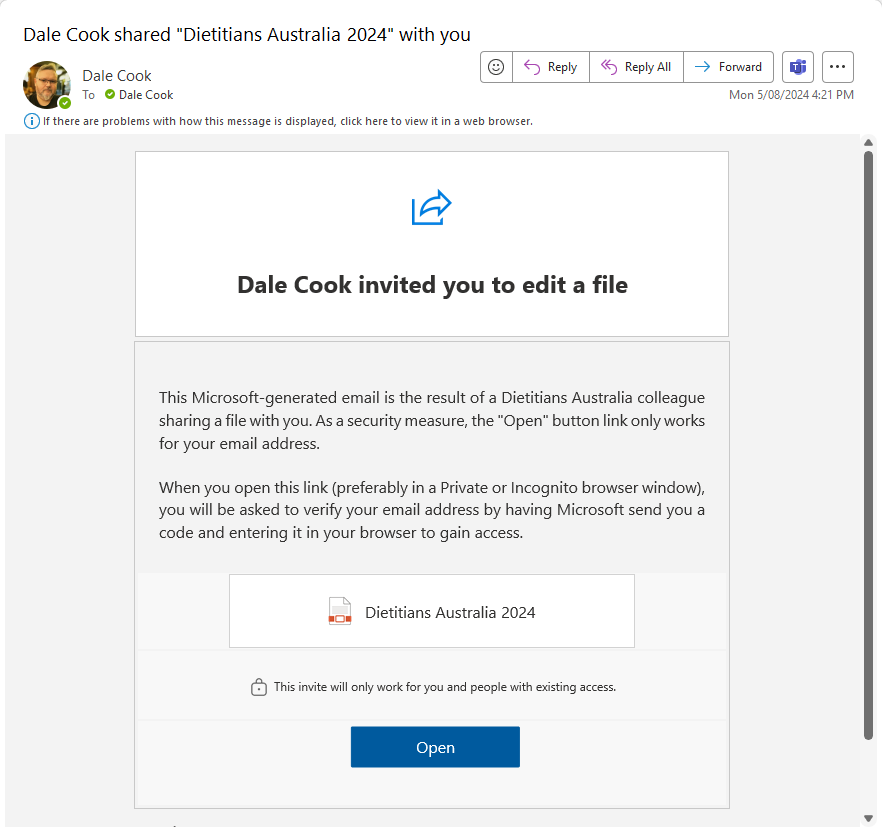Click the scrollbar down arrow
Image resolution: width=882 pixels, height=827 pixels.
(x=869, y=818)
